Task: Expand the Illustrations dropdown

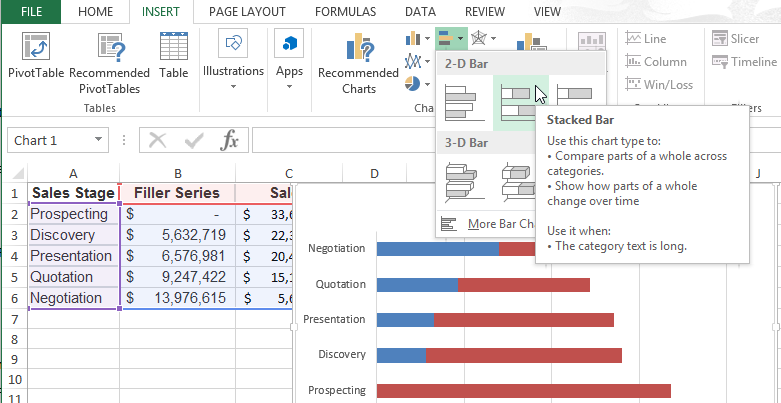Action: [x=232, y=60]
